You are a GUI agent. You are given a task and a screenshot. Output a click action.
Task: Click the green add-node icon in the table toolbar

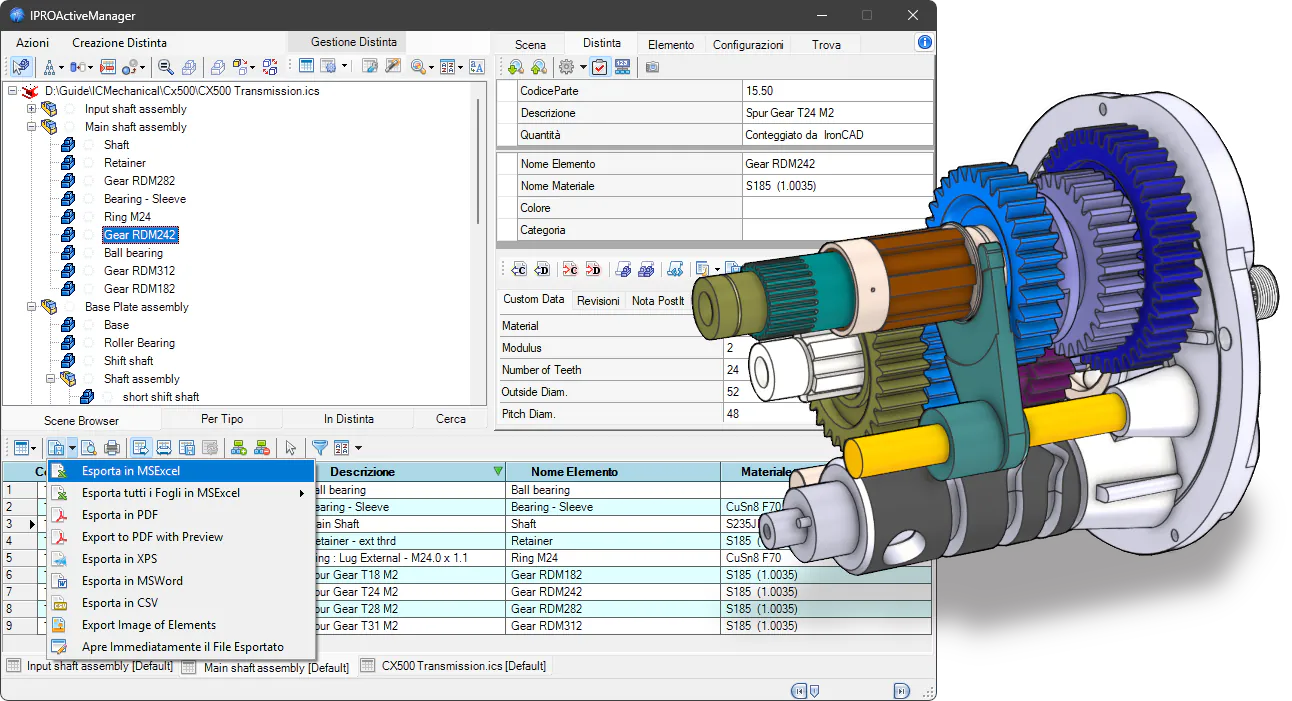pyautogui.click(x=239, y=448)
